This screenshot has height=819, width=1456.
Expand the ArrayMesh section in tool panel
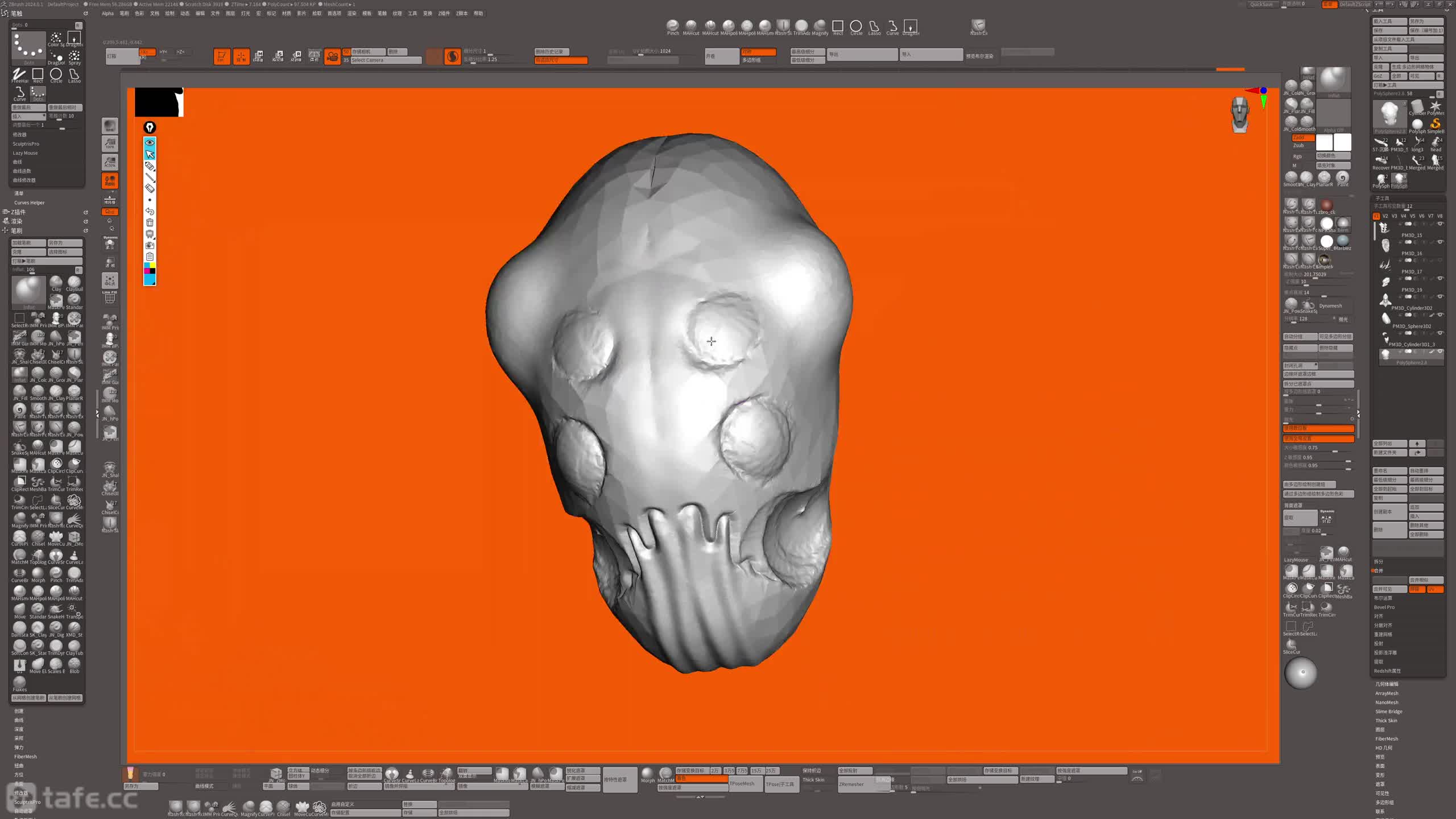click(x=1387, y=693)
